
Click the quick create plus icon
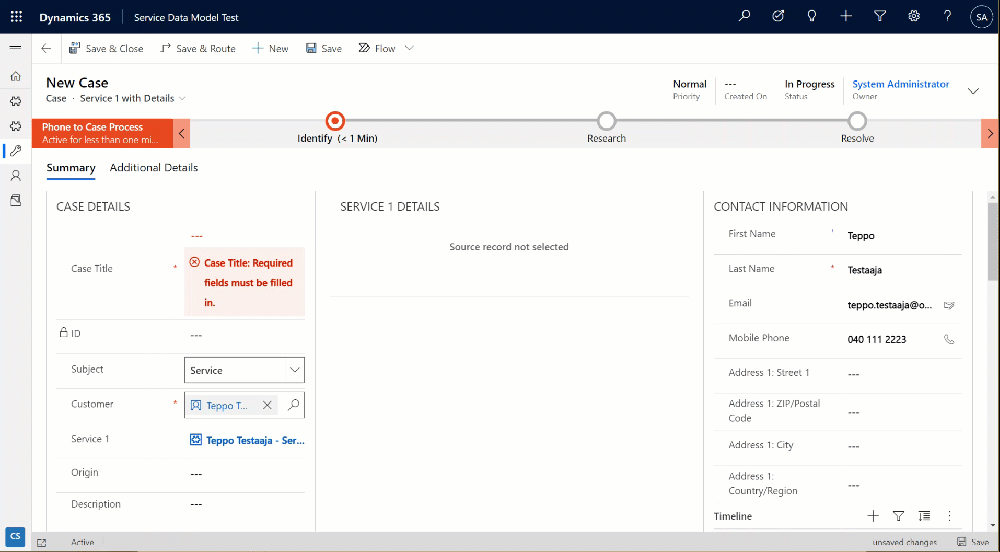(x=846, y=17)
